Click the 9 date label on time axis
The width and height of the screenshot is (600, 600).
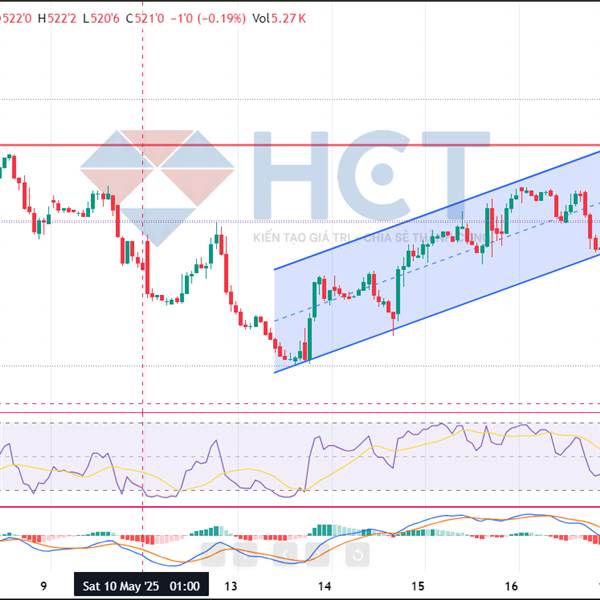[x=44, y=586]
